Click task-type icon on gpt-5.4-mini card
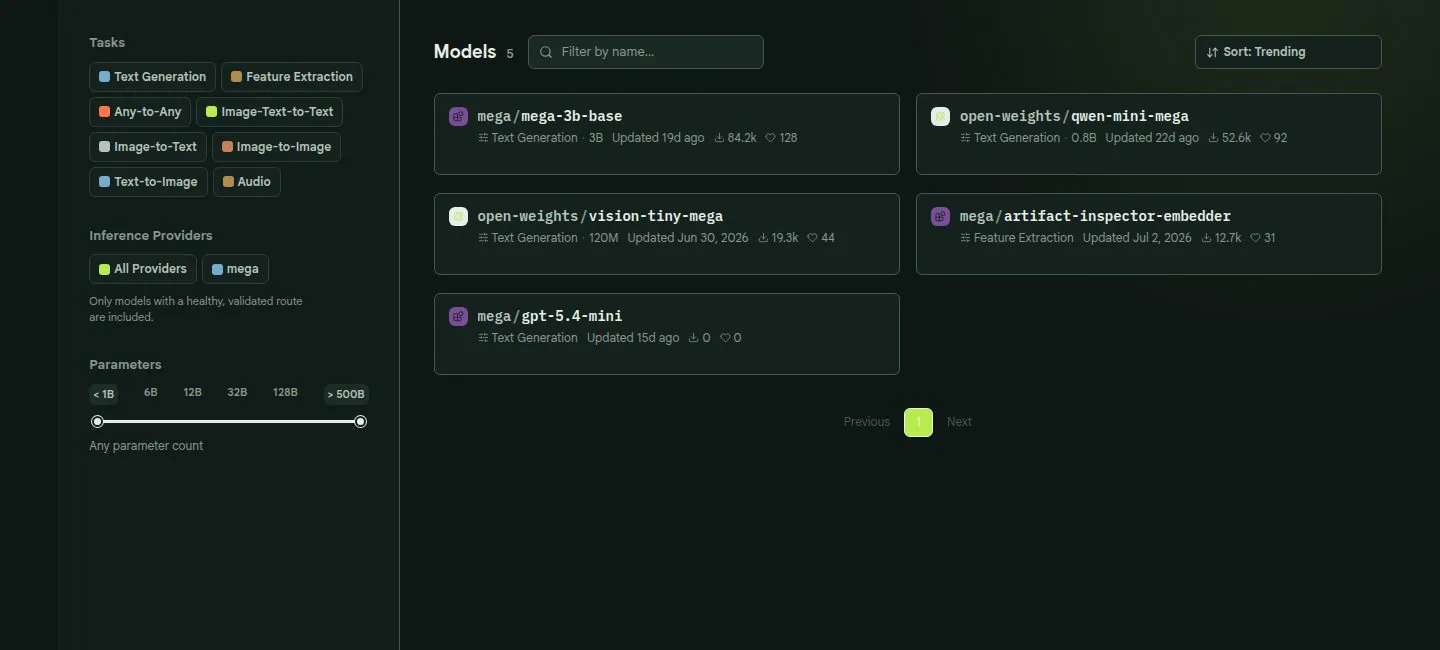 coord(483,338)
